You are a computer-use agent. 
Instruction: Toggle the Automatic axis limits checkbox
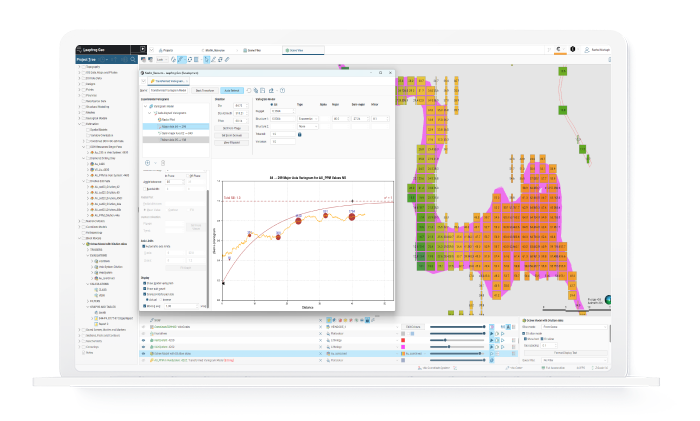pyautogui.click(x=144, y=246)
